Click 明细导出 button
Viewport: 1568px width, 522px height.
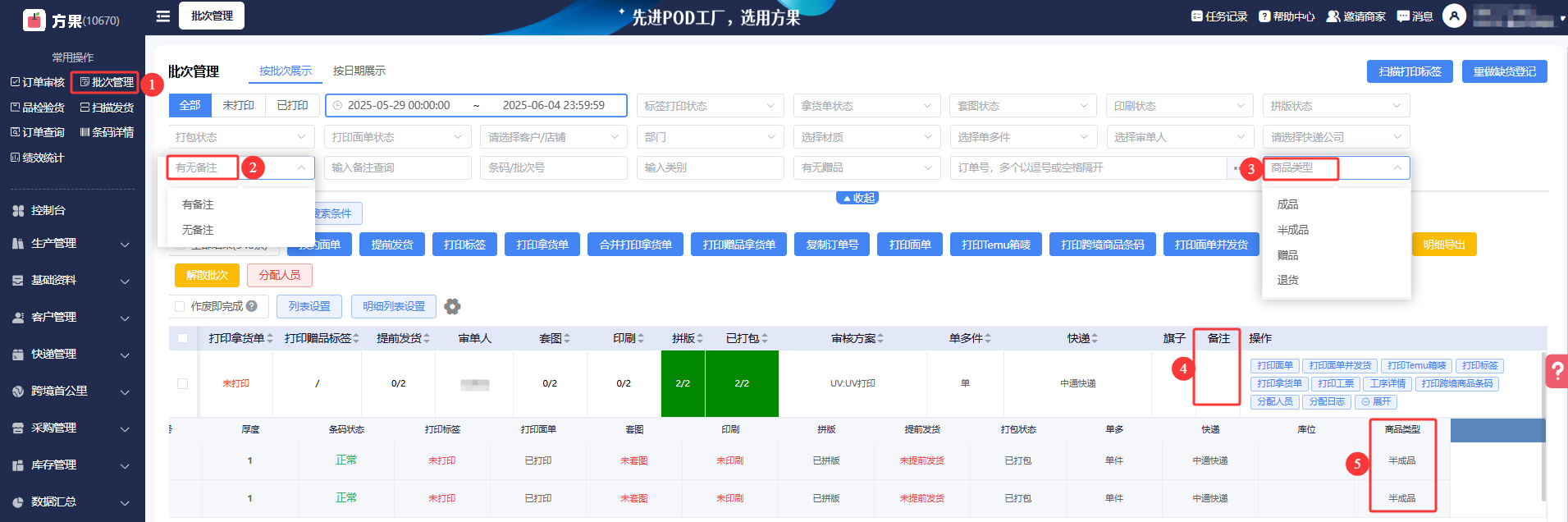(1444, 245)
